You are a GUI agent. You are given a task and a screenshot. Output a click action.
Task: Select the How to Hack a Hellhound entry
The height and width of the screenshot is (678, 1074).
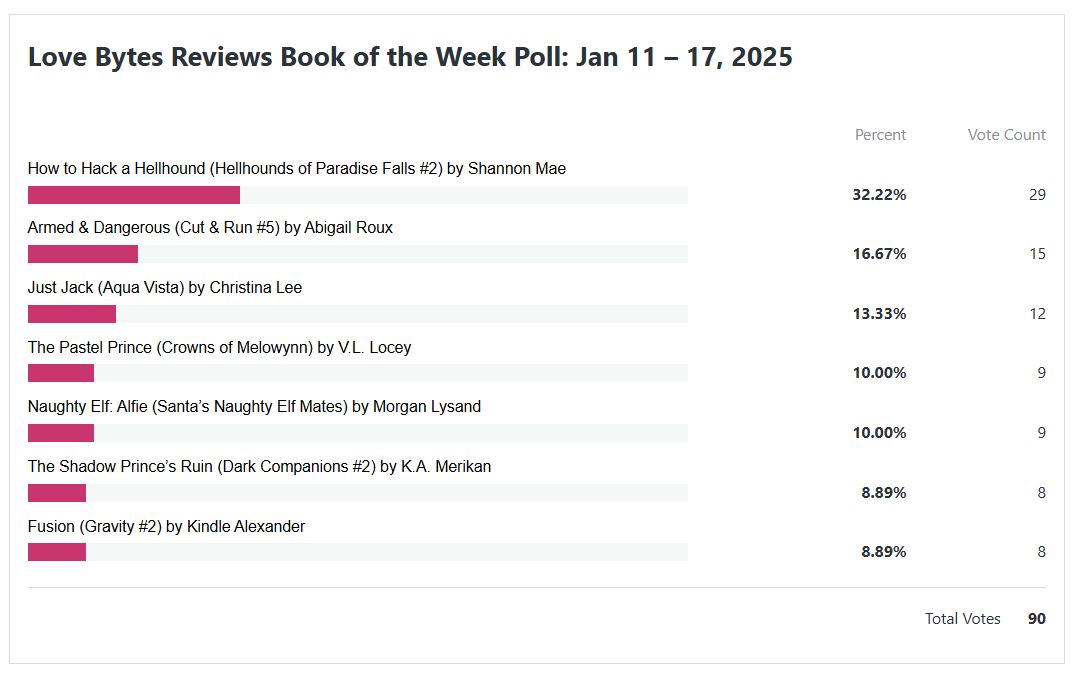pos(297,169)
